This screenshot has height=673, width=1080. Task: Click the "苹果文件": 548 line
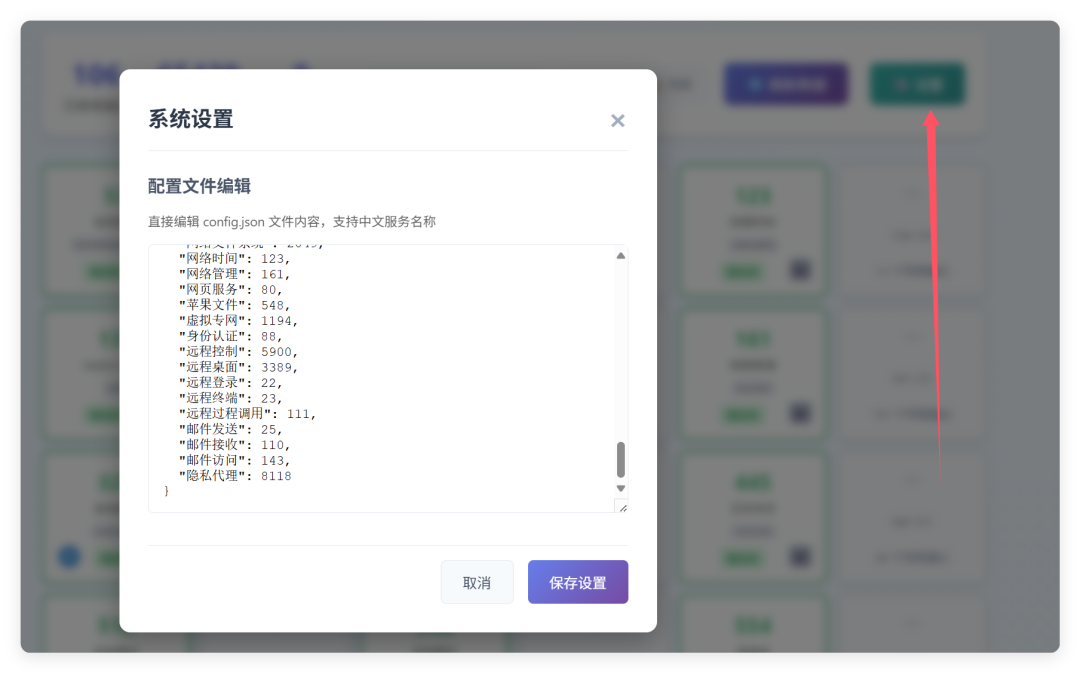coord(234,305)
